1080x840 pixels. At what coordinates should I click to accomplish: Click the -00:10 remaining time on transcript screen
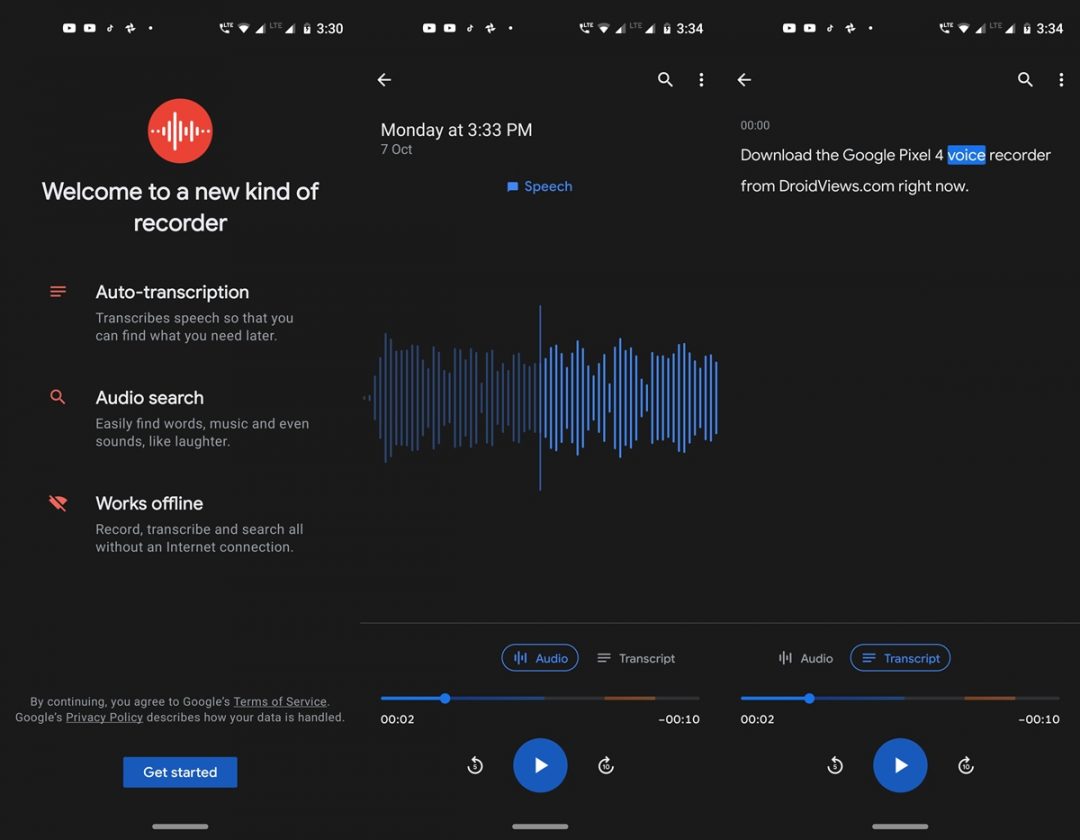tap(1039, 720)
